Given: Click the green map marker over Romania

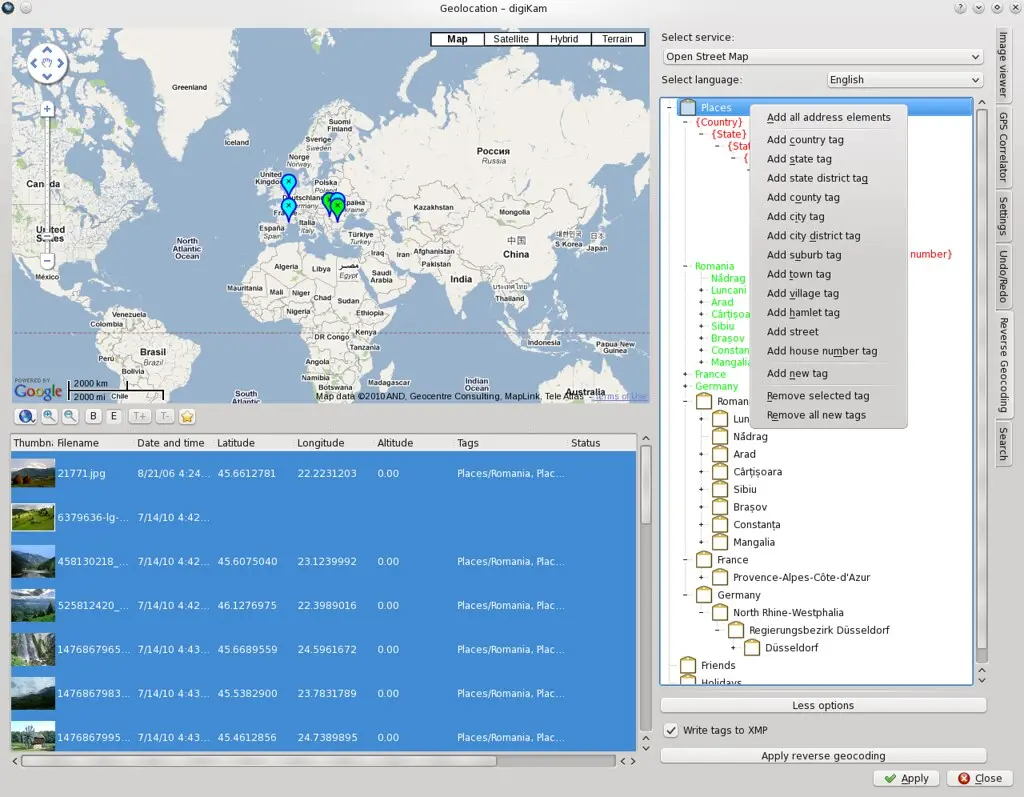Looking at the screenshot, I should pos(337,210).
